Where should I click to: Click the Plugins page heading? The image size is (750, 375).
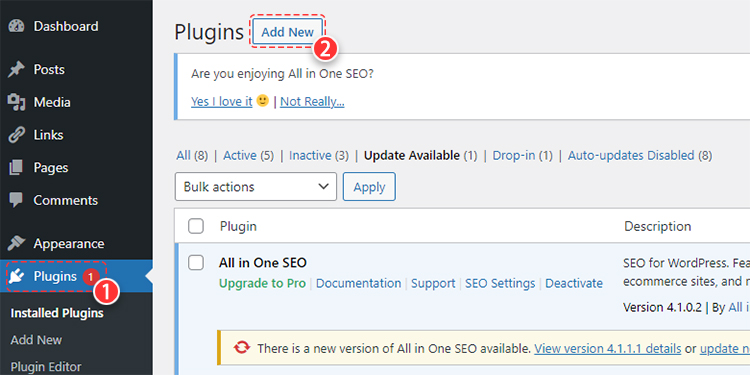[209, 32]
